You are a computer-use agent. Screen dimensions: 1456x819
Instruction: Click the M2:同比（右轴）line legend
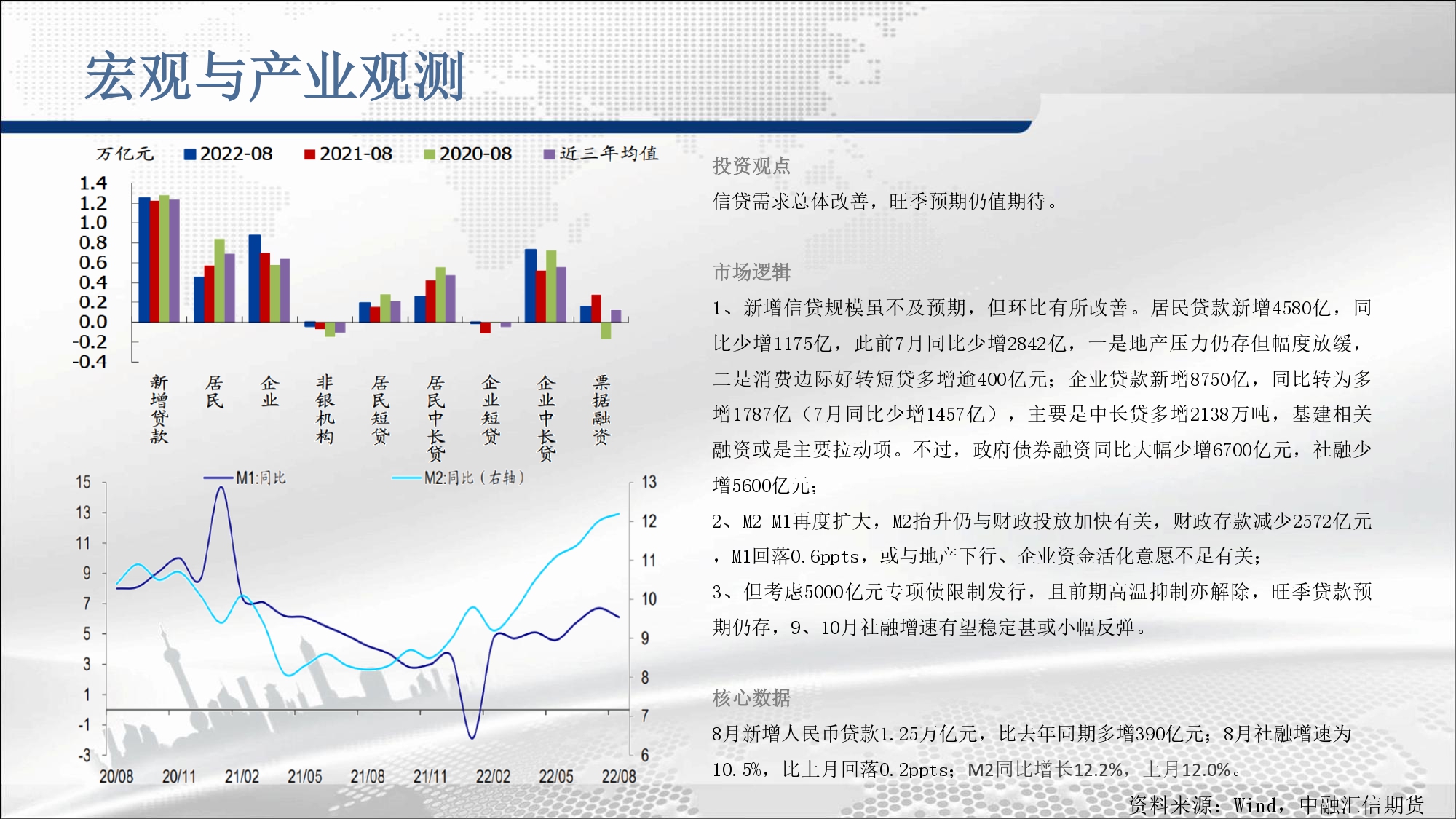click(x=459, y=478)
